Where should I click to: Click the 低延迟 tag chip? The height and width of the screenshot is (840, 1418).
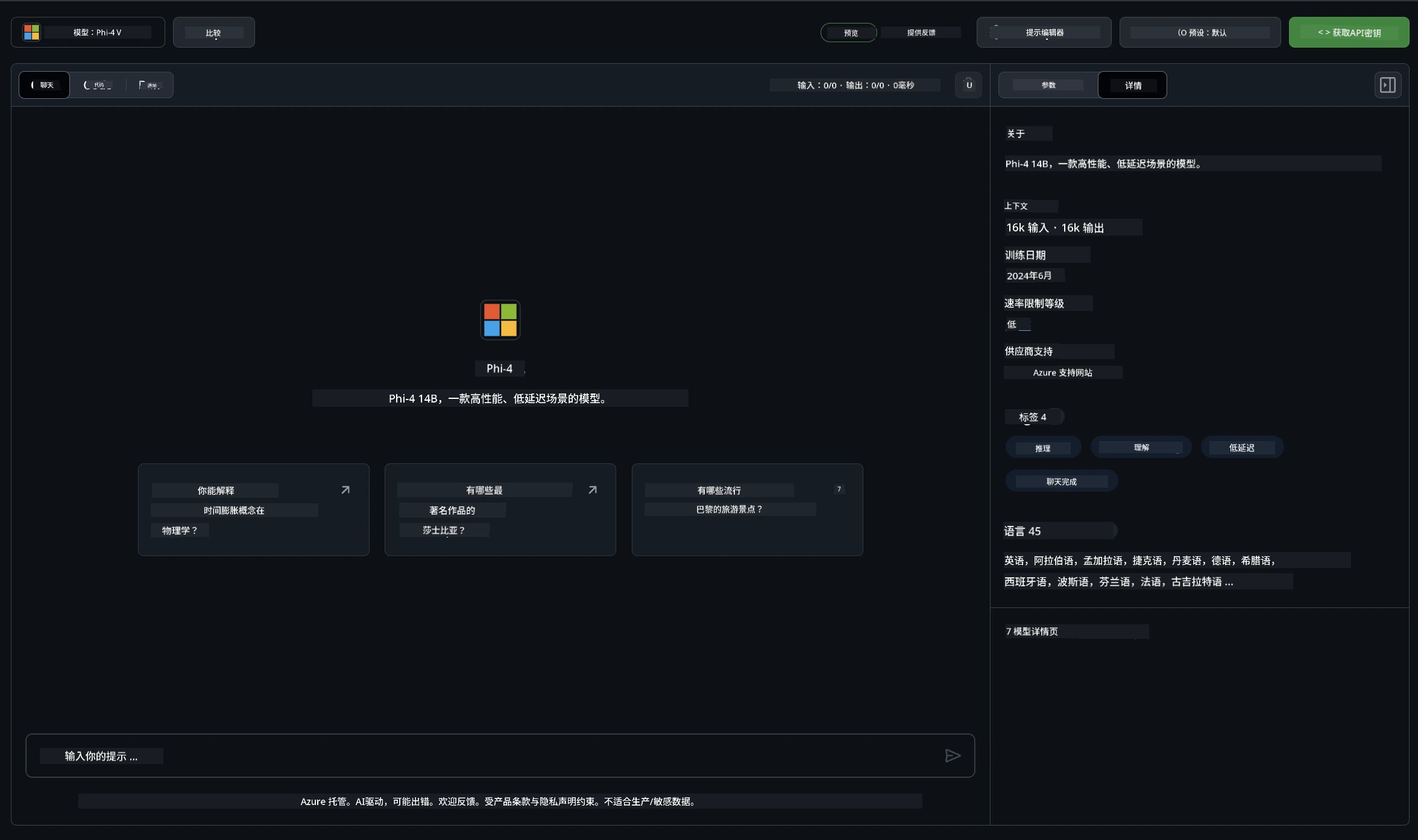[1241, 447]
